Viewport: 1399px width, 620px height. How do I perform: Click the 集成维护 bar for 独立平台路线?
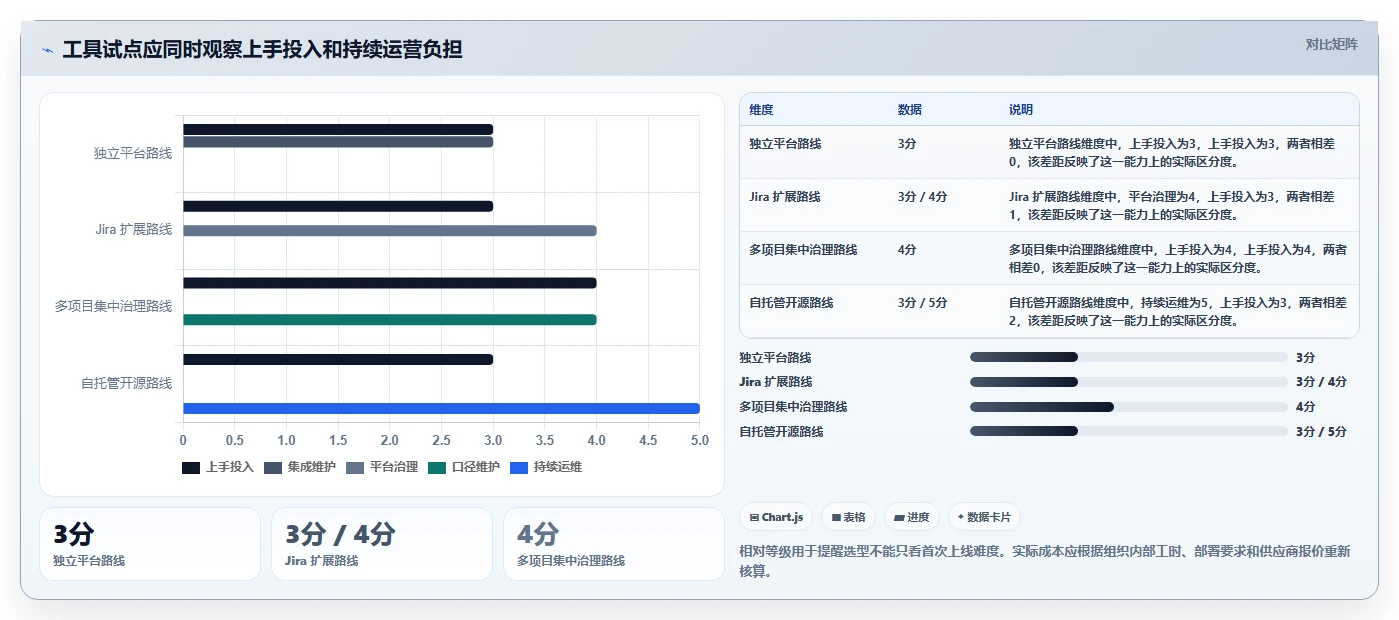pos(338,142)
